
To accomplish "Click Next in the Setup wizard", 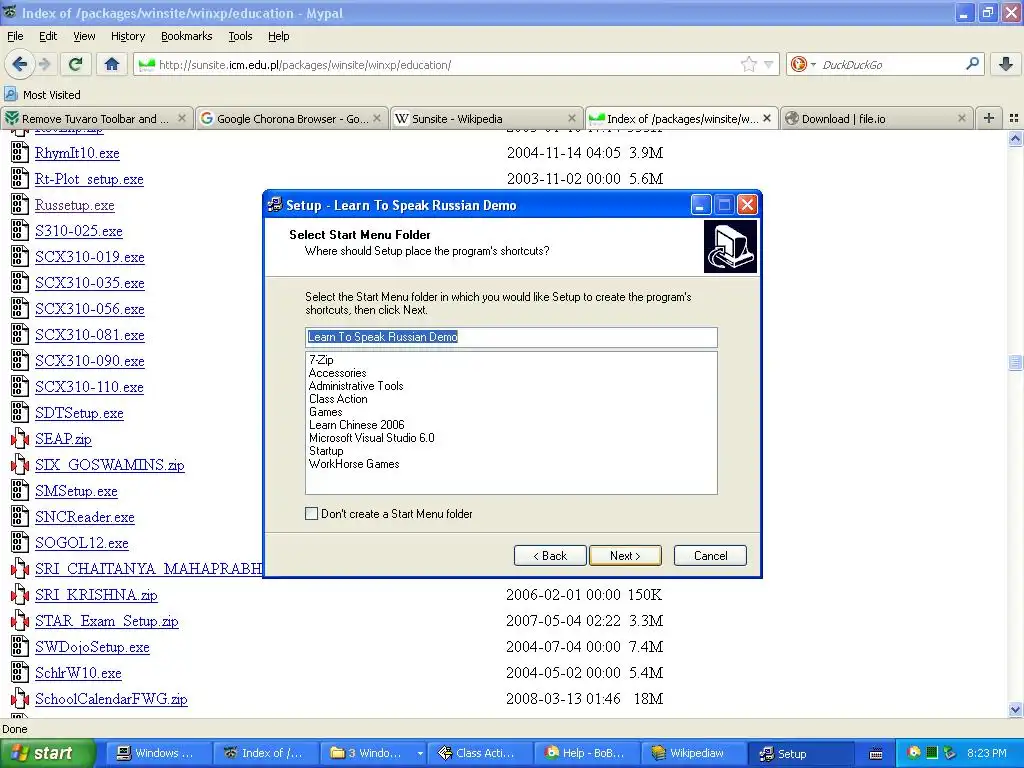I will pos(625,556).
